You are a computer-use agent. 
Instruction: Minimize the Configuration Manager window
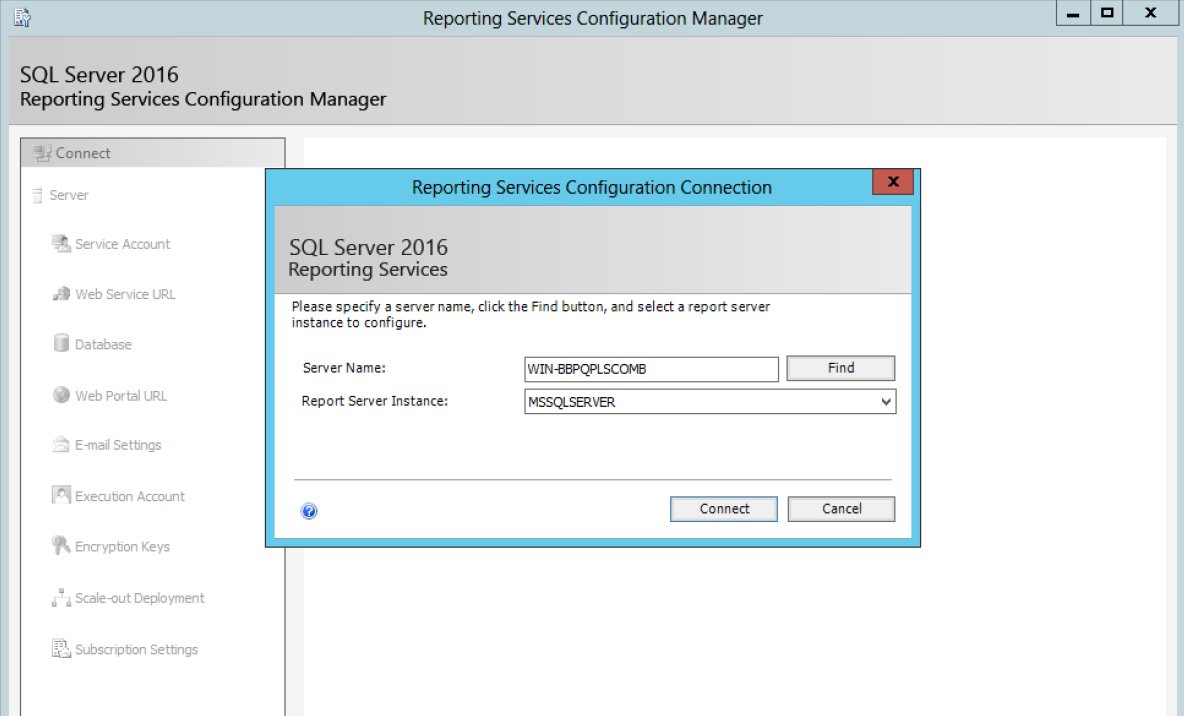[x=1073, y=14]
